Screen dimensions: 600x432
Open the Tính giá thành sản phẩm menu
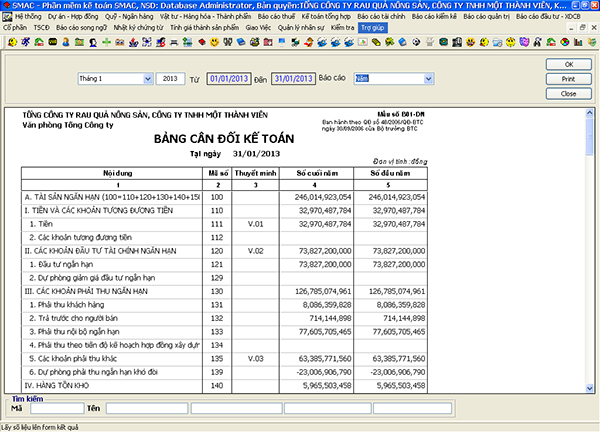point(204,28)
